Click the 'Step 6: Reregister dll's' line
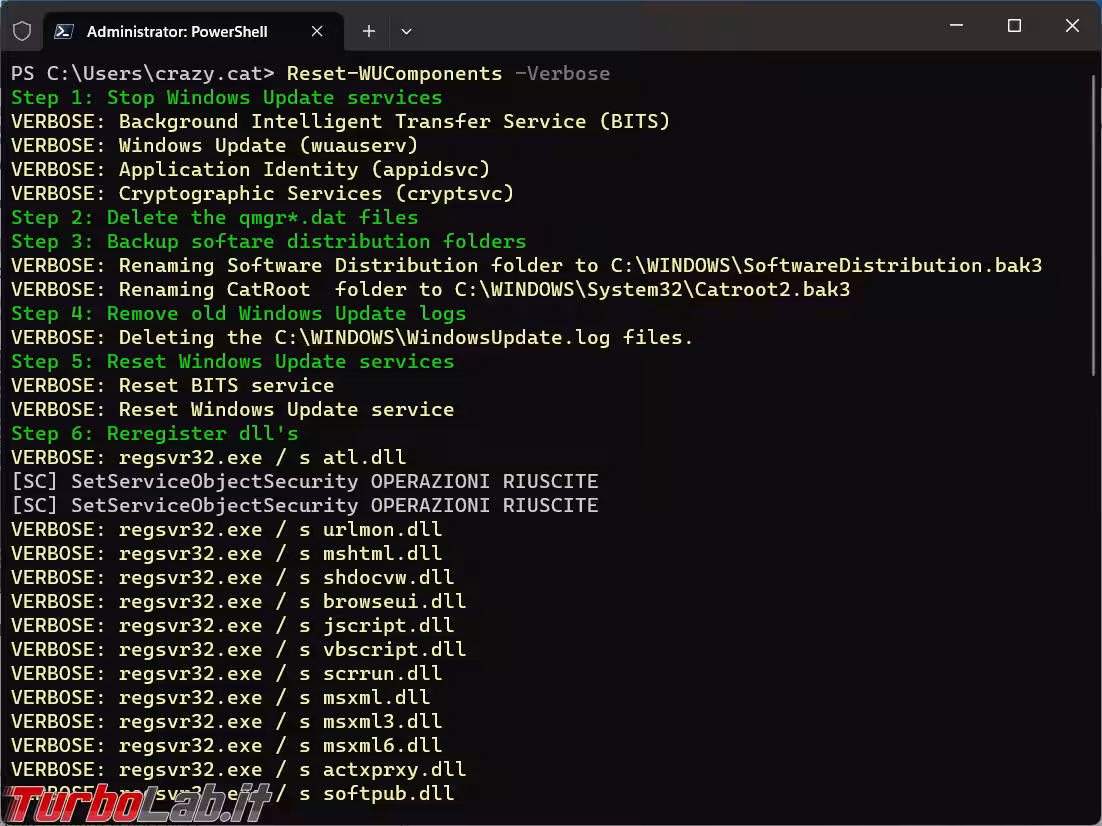 point(154,433)
